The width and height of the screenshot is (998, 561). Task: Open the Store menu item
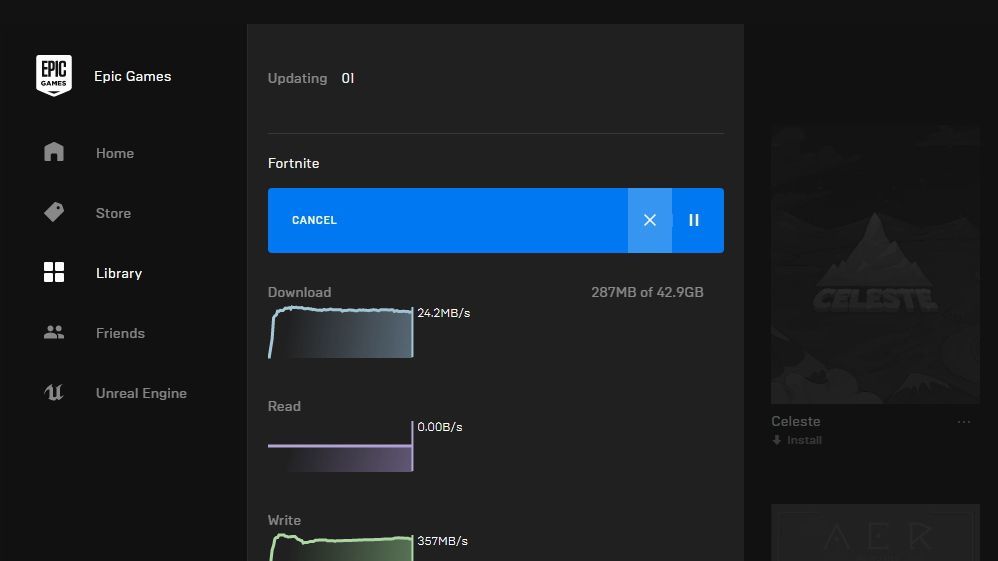click(113, 213)
